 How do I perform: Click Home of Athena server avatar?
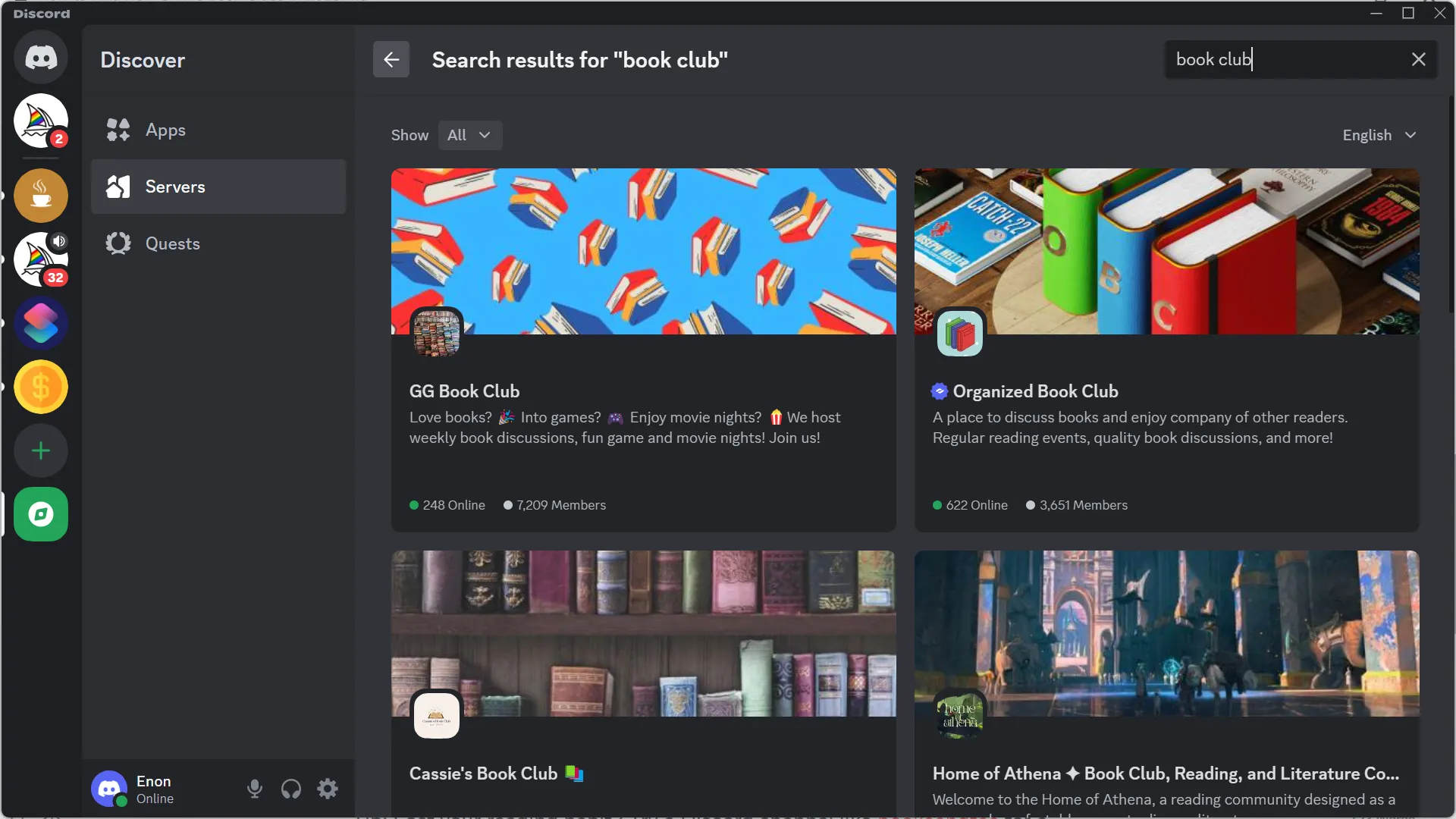click(x=960, y=715)
